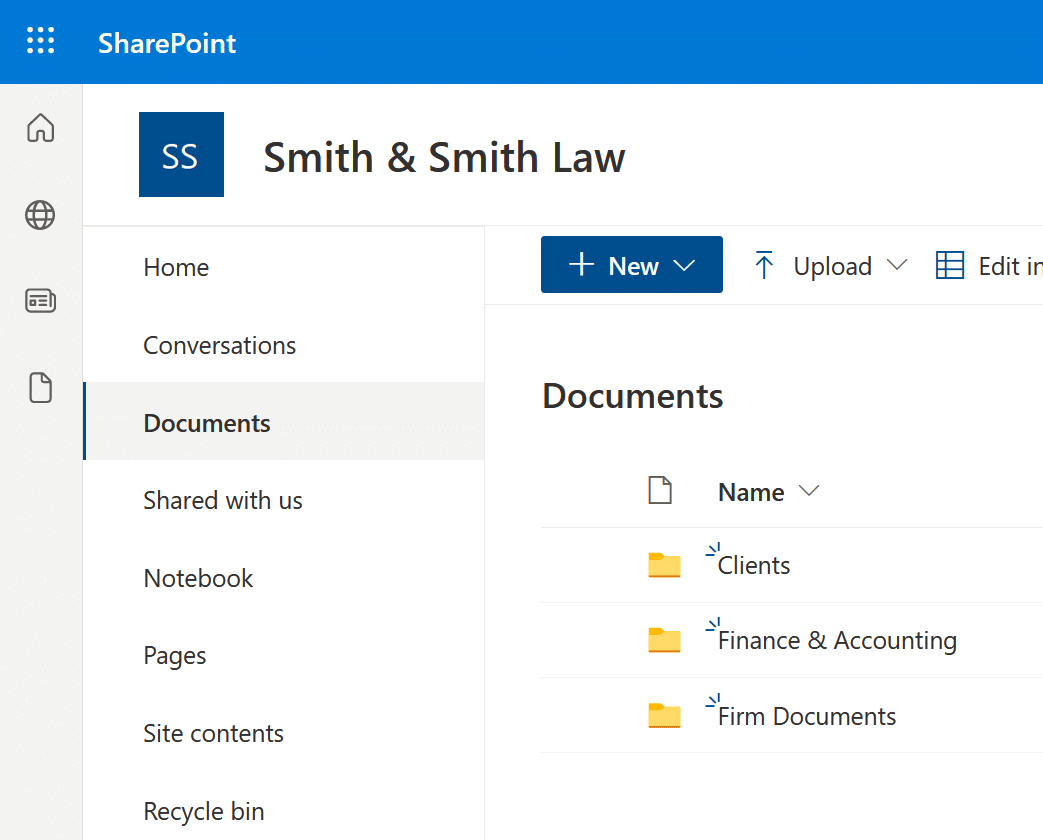The width and height of the screenshot is (1043, 840).
Task: Open Finance & Accounting folder name
Action: click(837, 640)
